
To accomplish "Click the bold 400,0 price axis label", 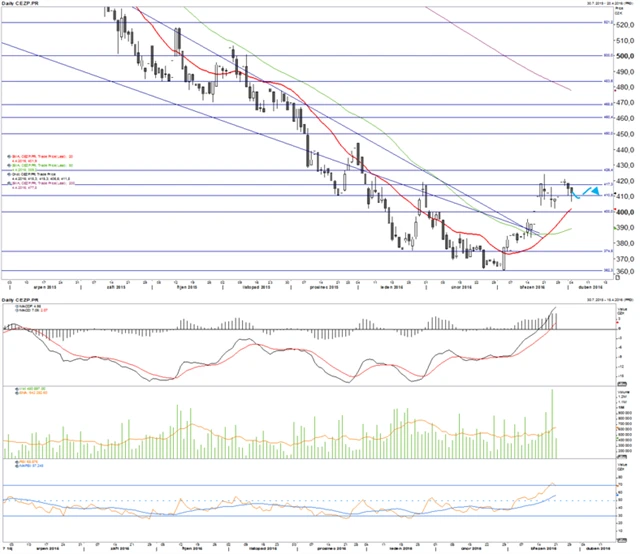I will 625,212.
